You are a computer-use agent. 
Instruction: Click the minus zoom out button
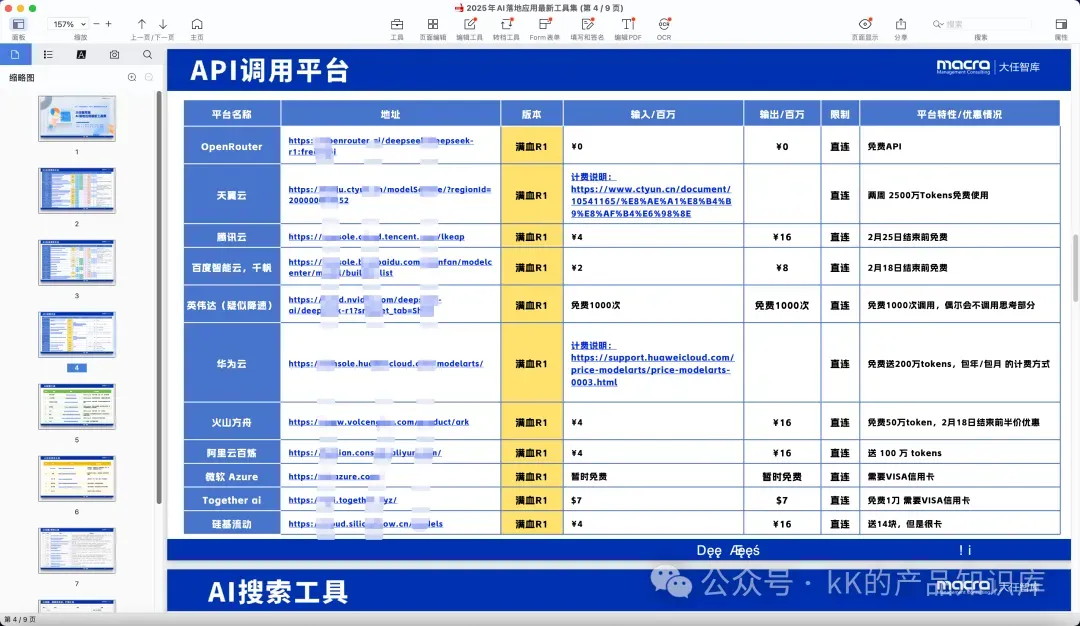(96, 24)
